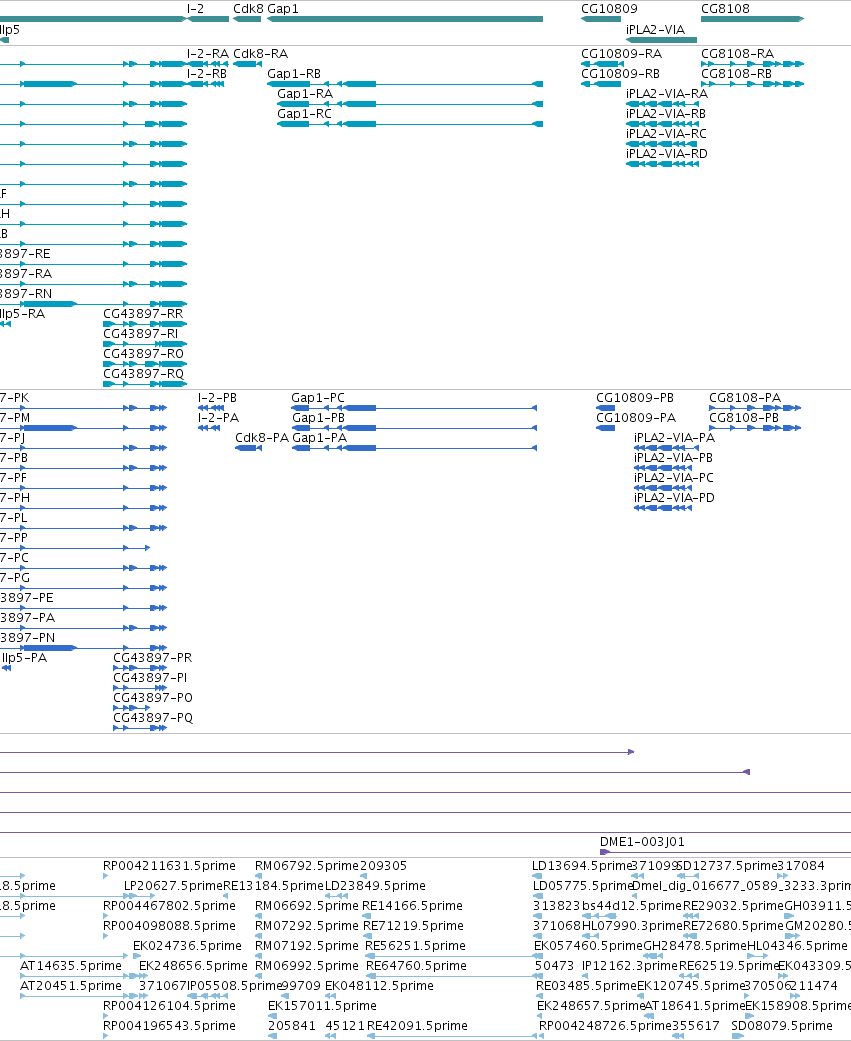Select the Cdk8 gene label
This screenshot has height=1041, width=851.
tap(248, 9)
